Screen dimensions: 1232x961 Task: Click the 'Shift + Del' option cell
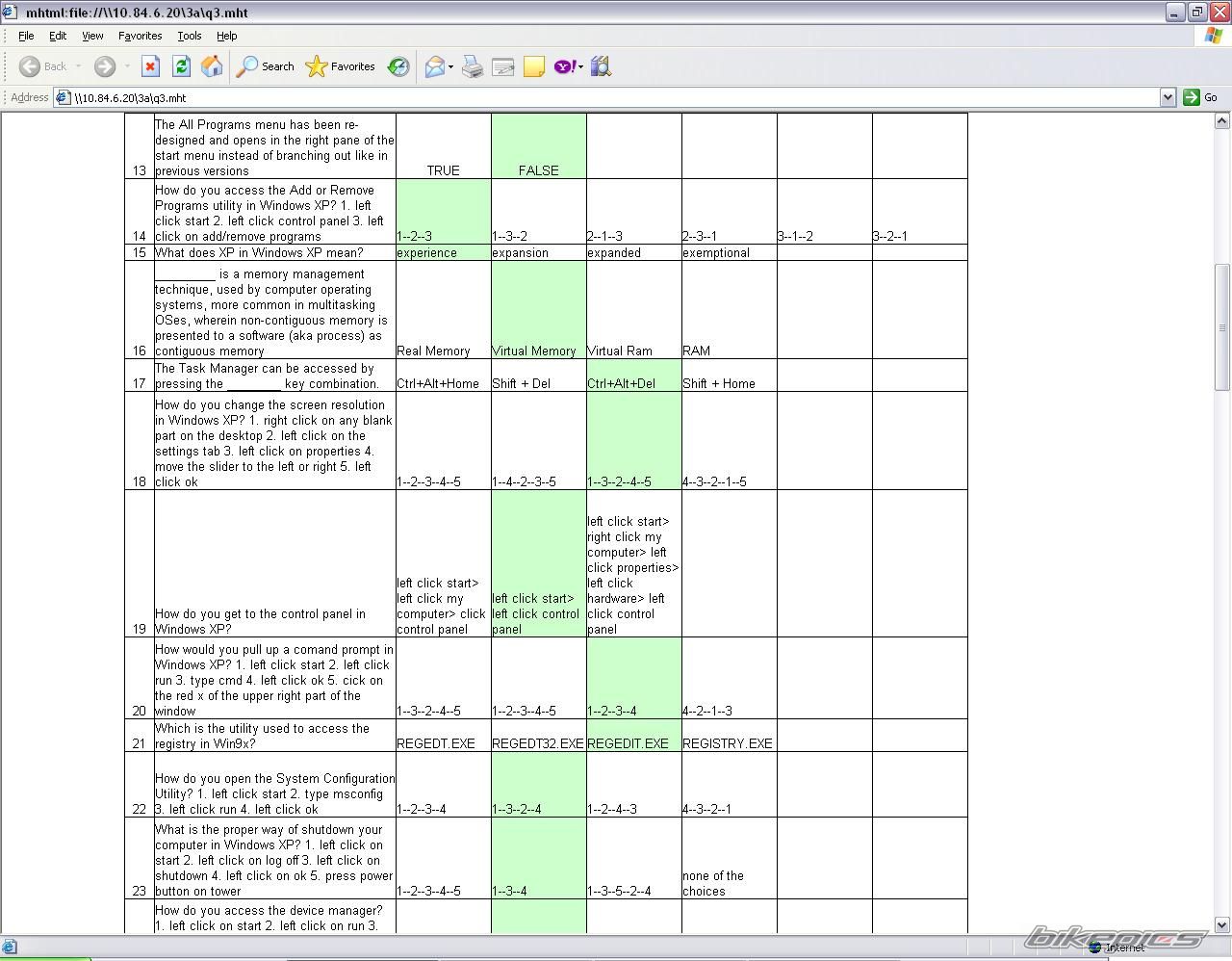click(x=539, y=376)
